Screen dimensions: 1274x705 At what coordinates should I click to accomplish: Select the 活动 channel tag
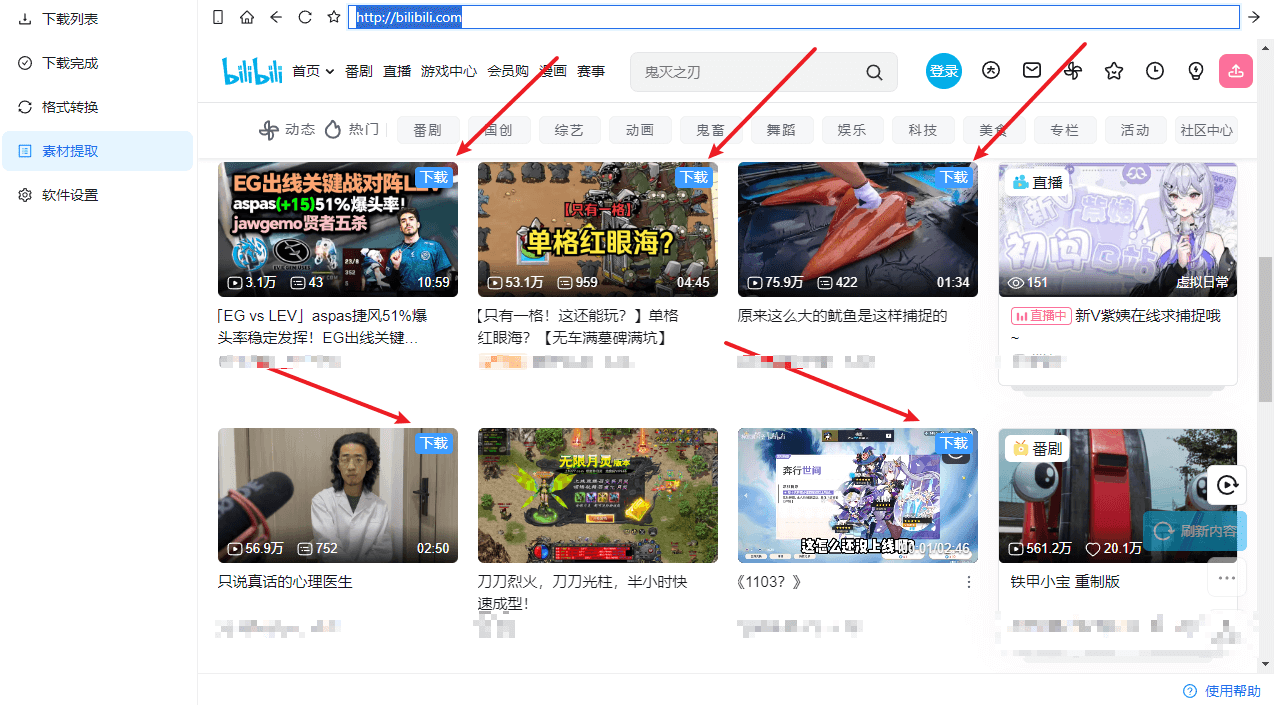1135,130
